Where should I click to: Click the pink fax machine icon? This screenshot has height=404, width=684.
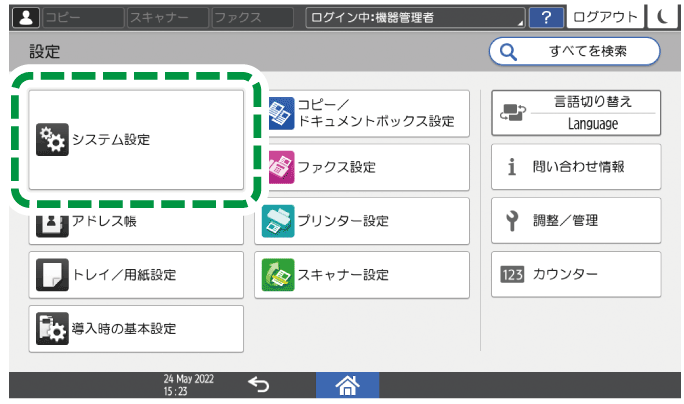click(x=281, y=167)
